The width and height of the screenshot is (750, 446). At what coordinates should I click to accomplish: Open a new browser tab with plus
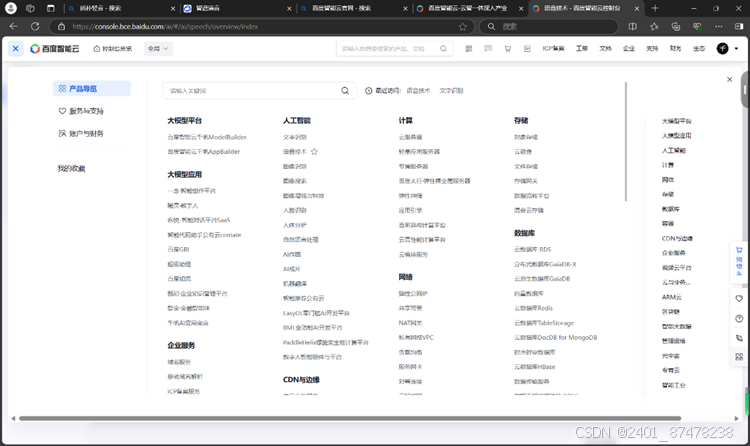pyautogui.click(x=655, y=8)
